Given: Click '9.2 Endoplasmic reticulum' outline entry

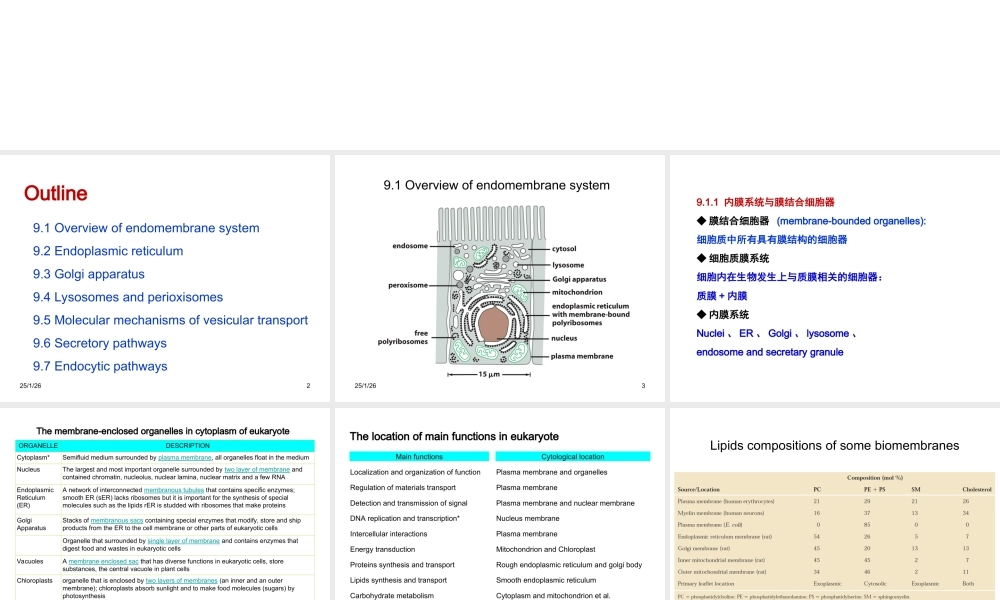Looking at the screenshot, I should tap(108, 251).
